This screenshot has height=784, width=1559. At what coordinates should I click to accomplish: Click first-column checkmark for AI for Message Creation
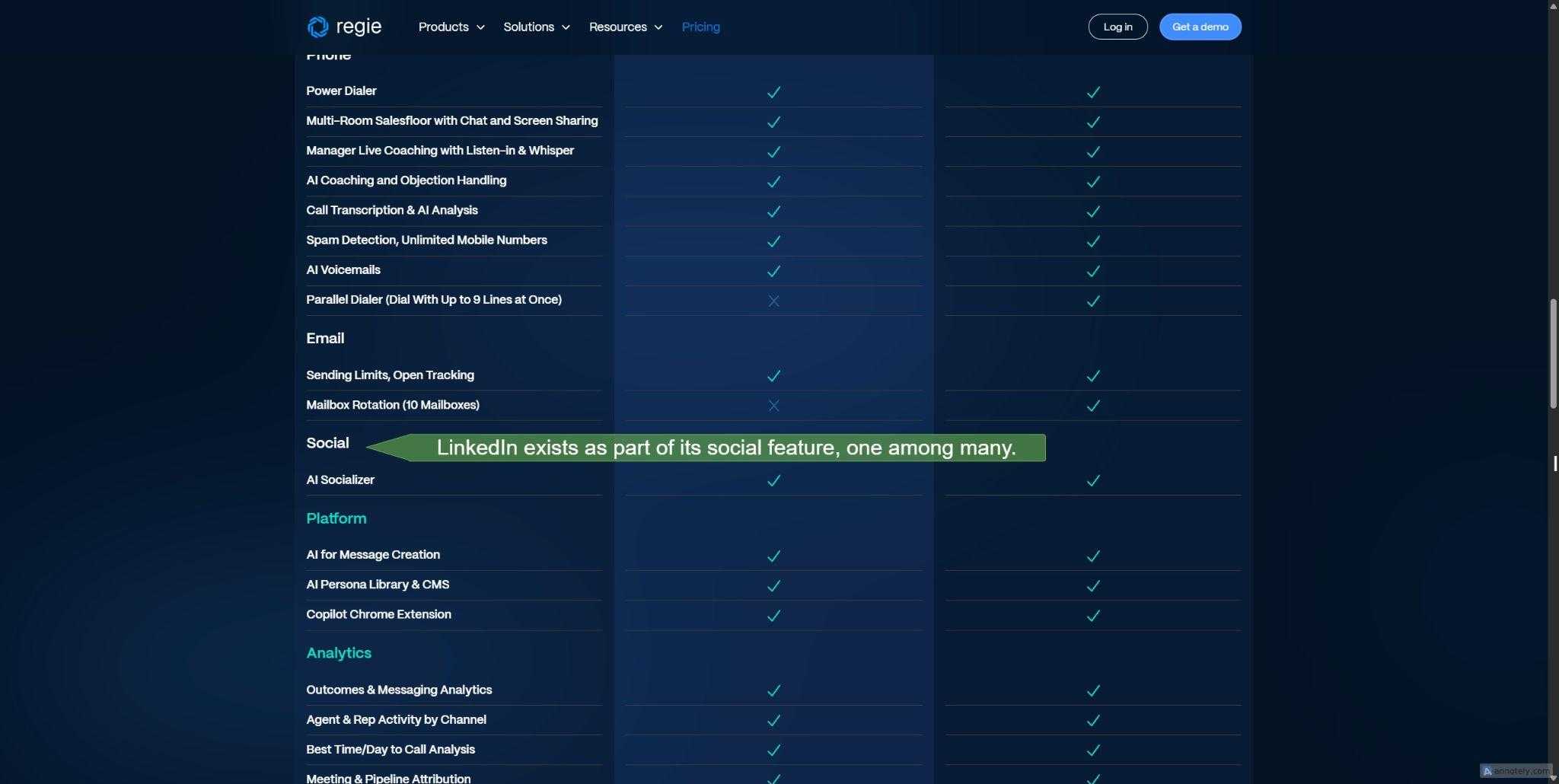[x=773, y=556]
